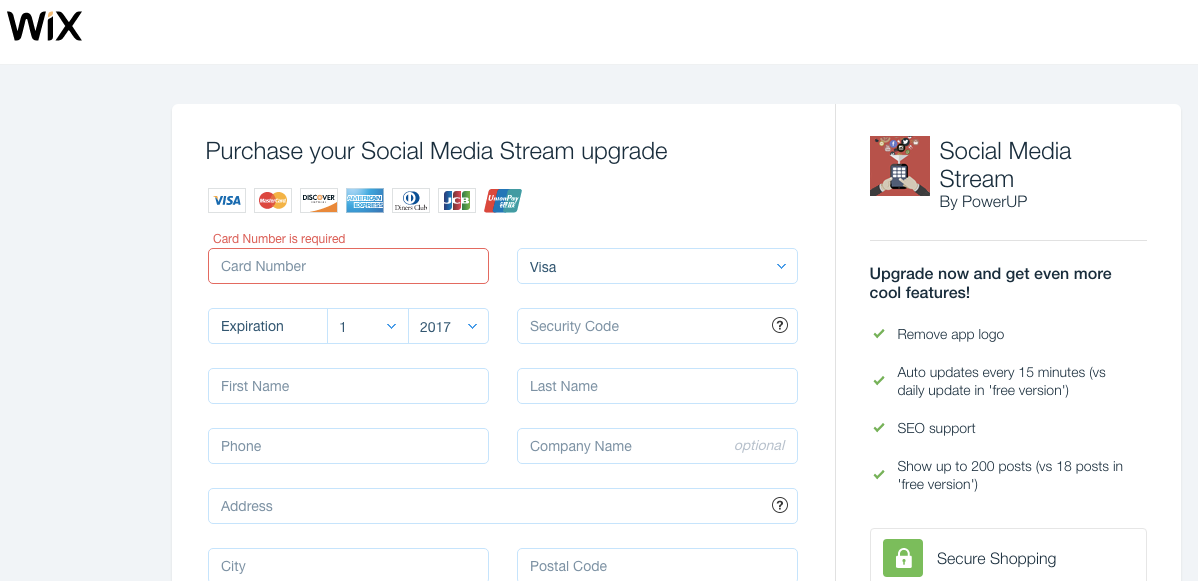Open the Visa card type dropdown
Viewport: 1198px width, 581px height.
(657, 266)
